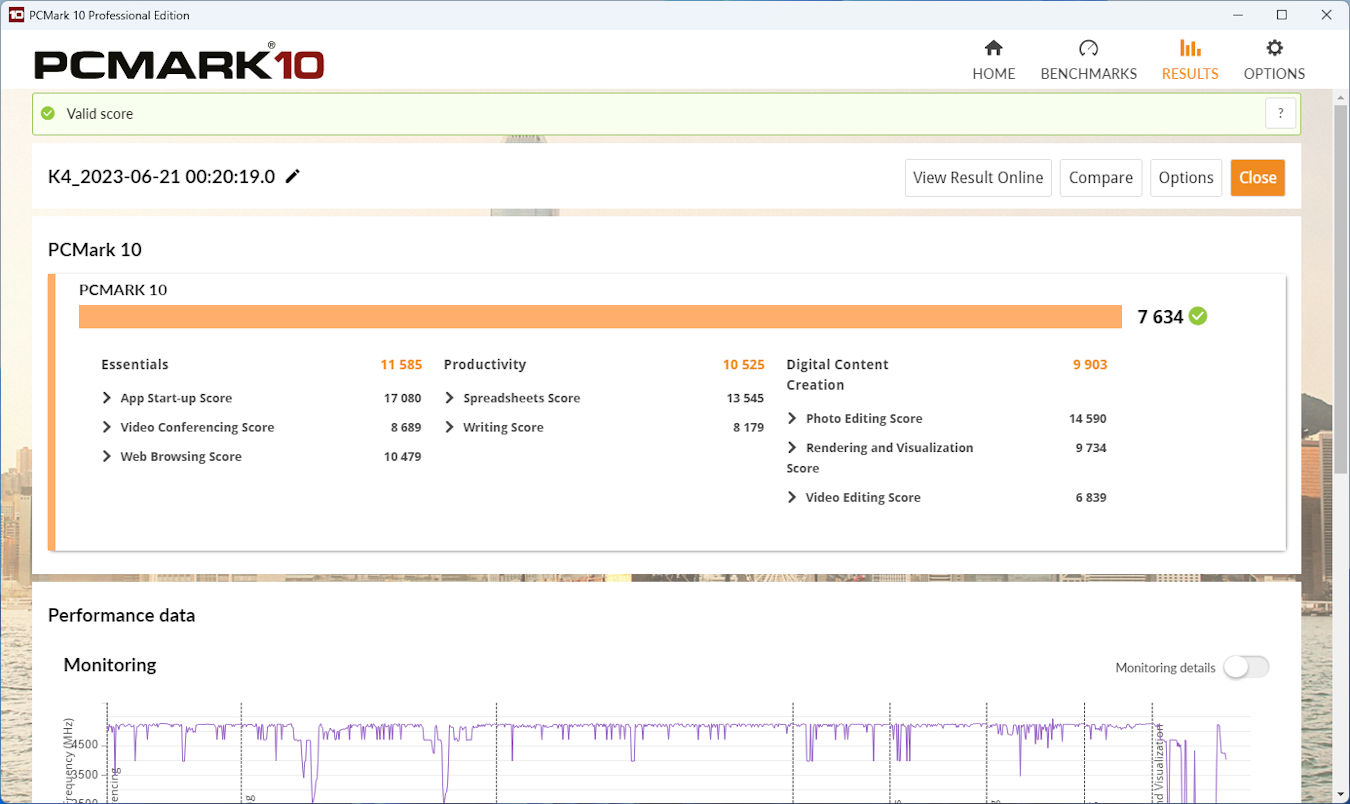The width and height of the screenshot is (1350, 804).
Task: Click the Digital Content Creation score 9 903
Action: [x=1090, y=364]
